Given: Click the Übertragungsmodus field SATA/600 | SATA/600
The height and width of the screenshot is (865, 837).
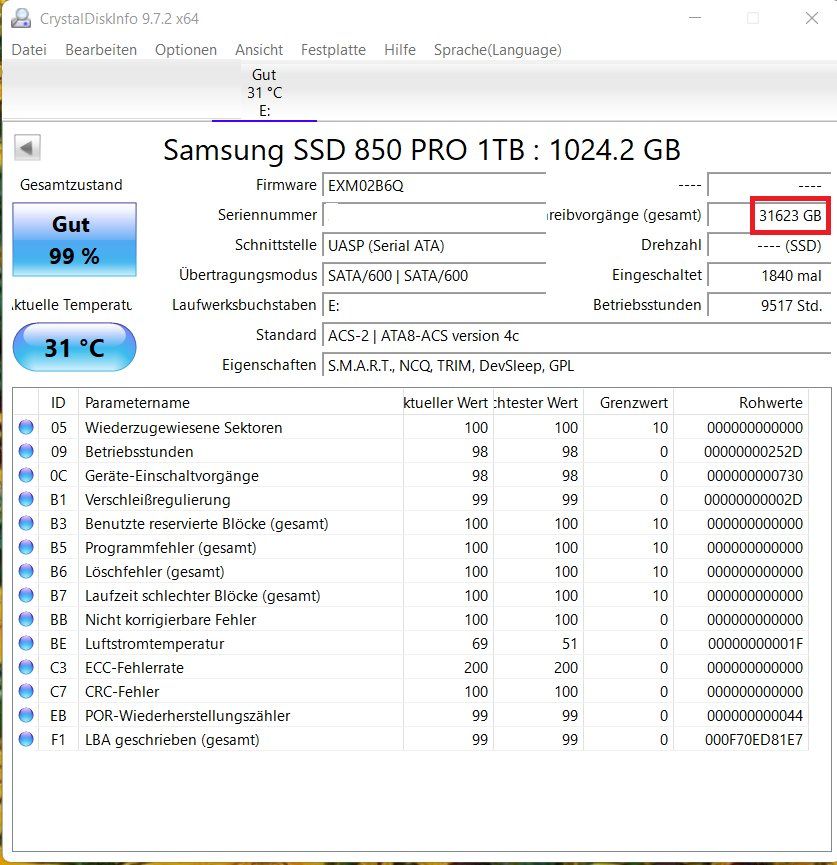Looking at the screenshot, I should click(x=434, y=275).
